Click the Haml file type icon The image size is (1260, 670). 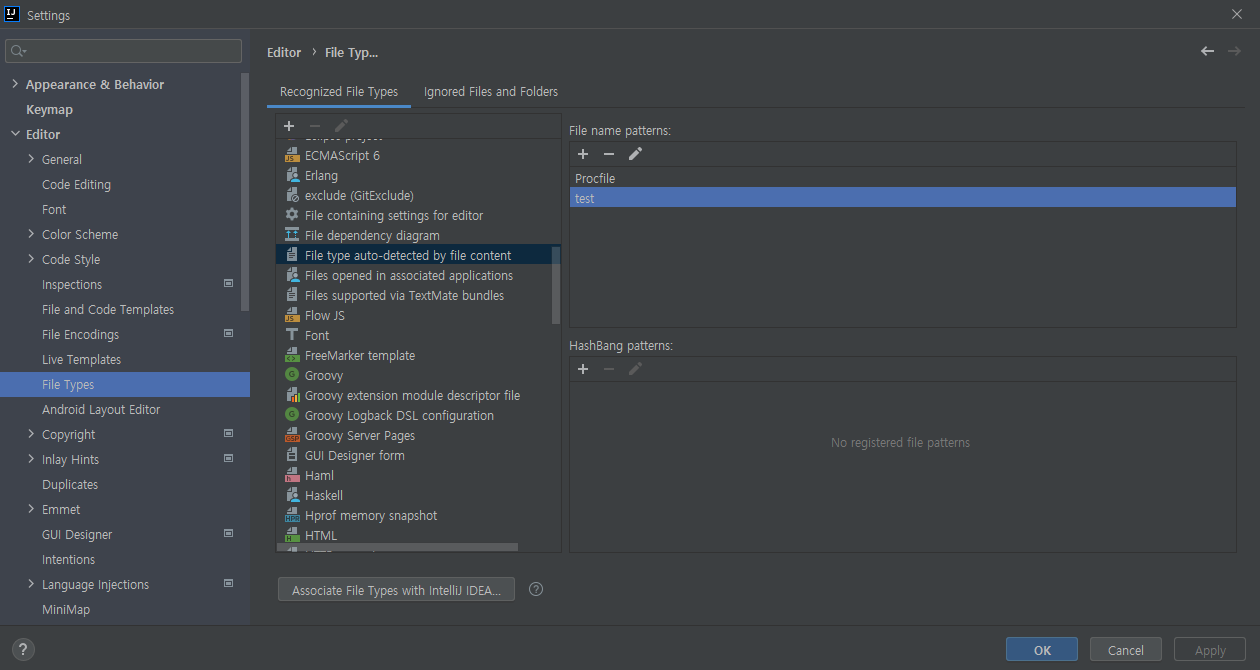pyautogui.click(x=292, y=476)
